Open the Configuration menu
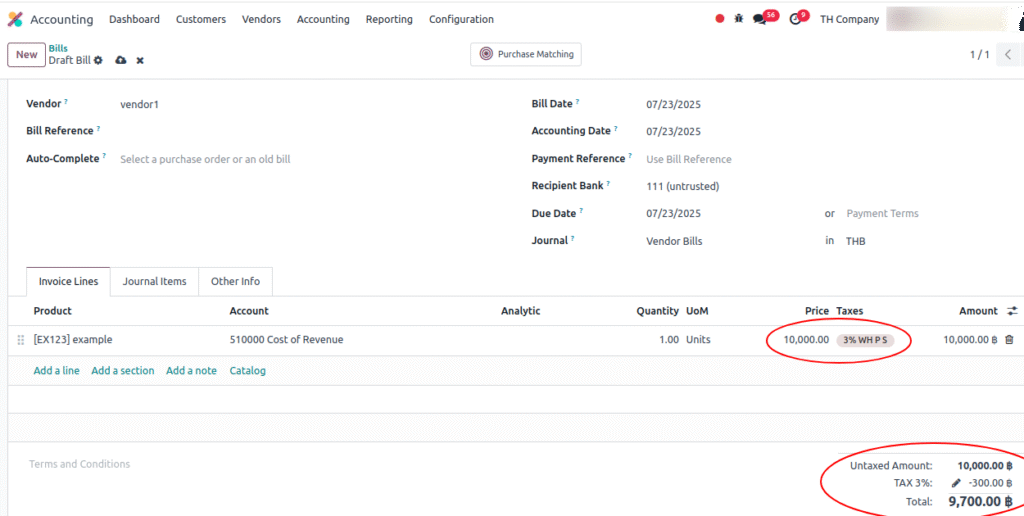 click(461, 20)
